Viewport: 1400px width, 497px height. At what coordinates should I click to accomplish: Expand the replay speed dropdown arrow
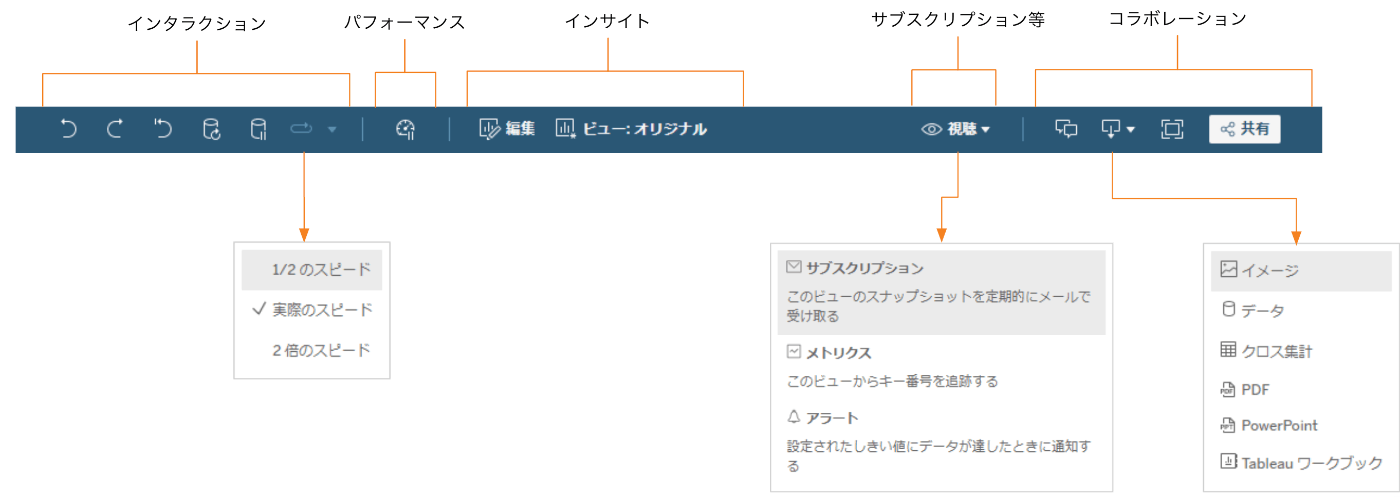click(332, 129)
